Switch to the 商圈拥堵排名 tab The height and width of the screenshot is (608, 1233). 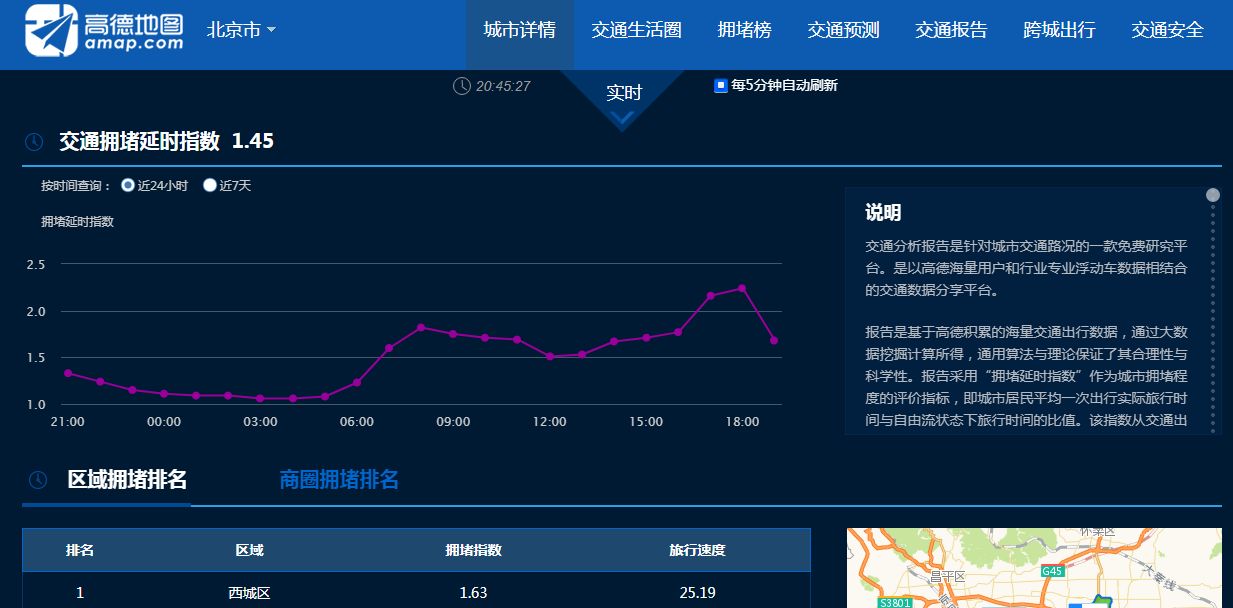point(340,480)
